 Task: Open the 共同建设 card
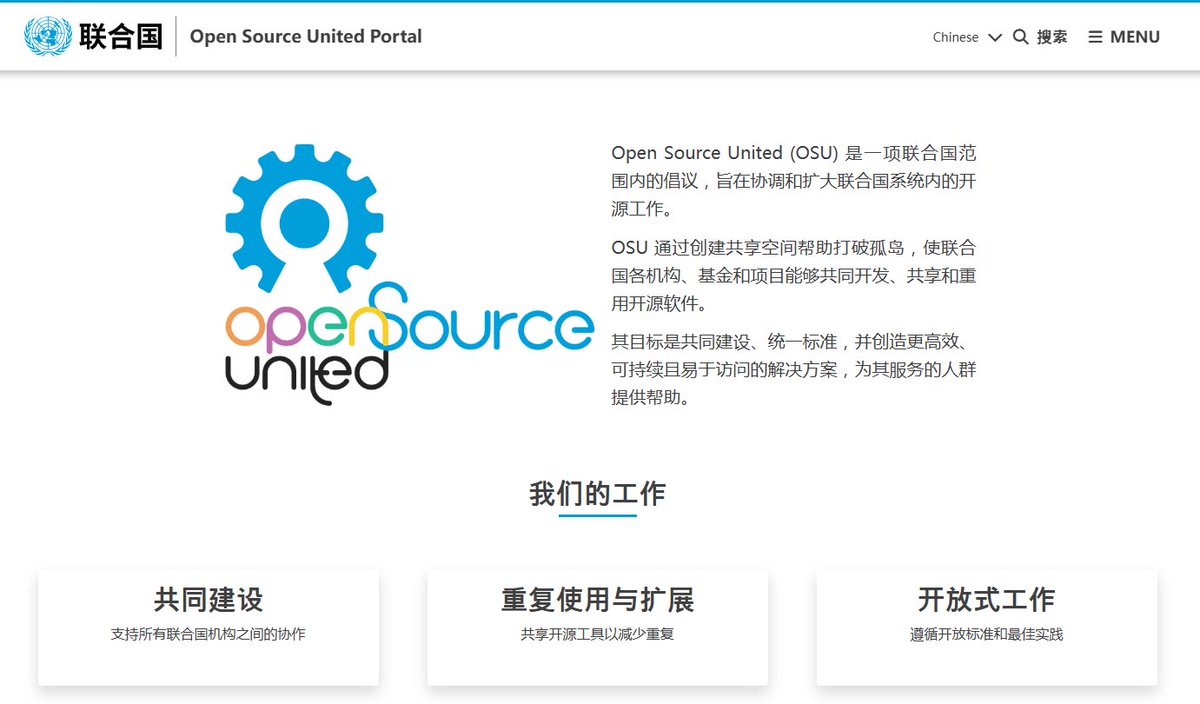pos(208,627)
